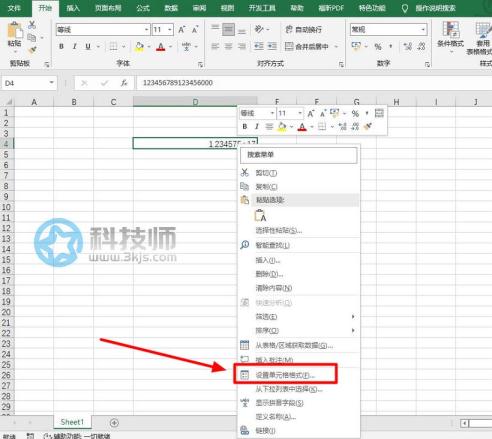
Task: Click 从下拉列表中选择 in the context menu
Action: click(289, 389)
